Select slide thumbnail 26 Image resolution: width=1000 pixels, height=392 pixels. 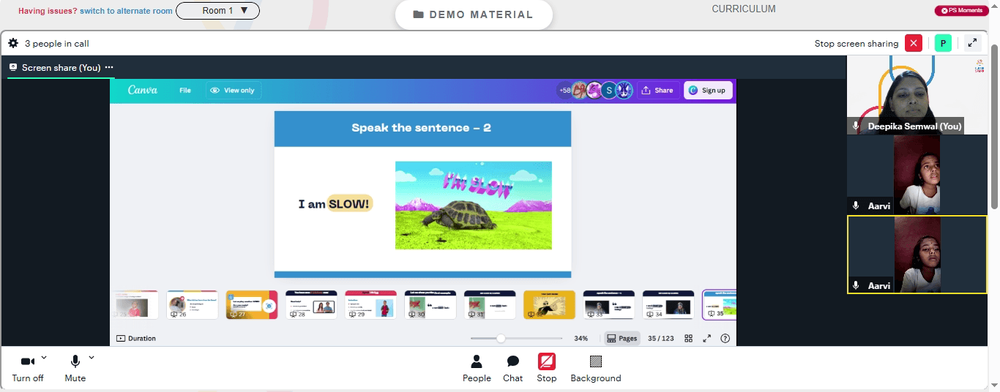193,305
